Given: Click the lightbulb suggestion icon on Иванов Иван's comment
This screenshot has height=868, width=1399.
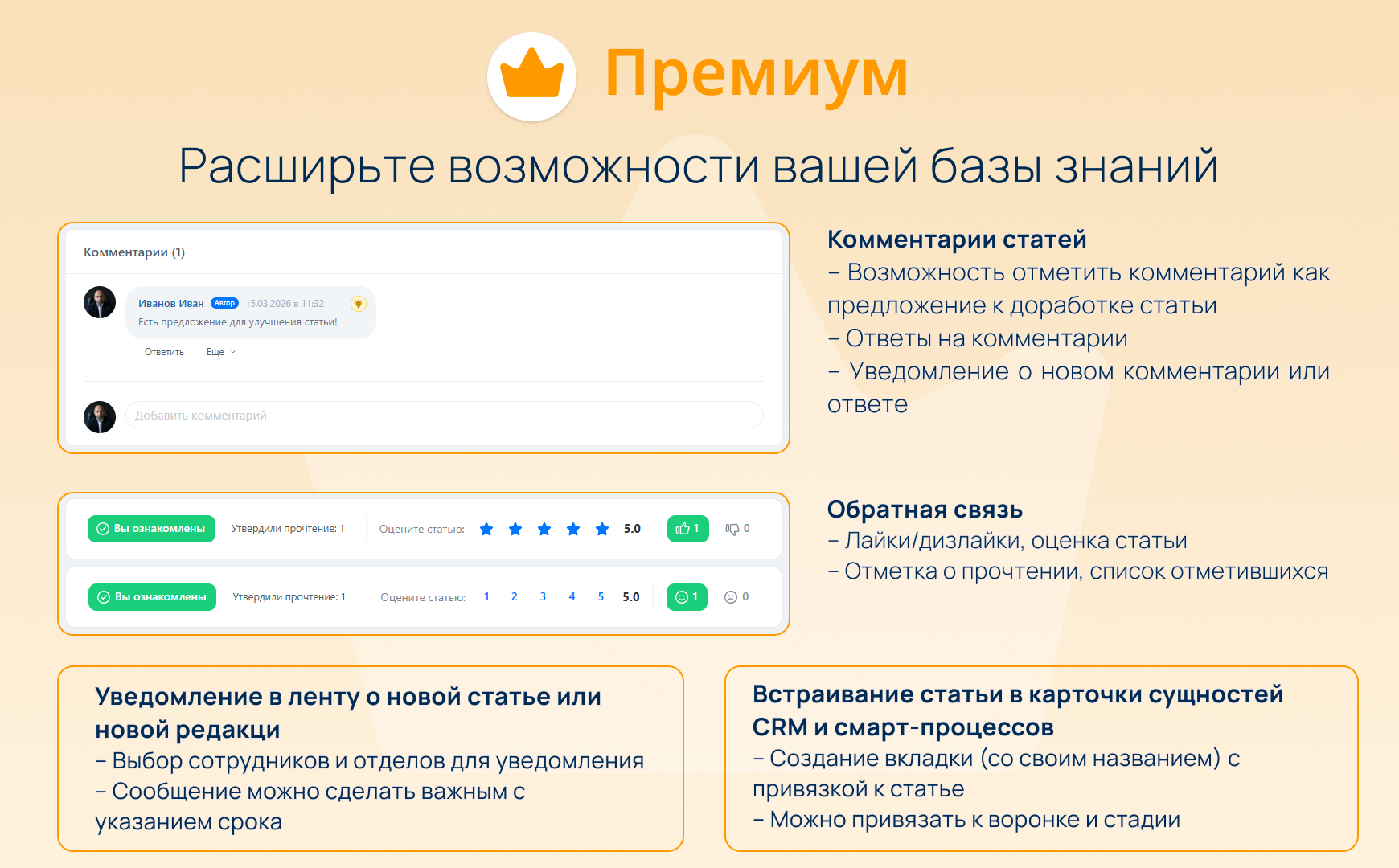Looking at the screenshot, I should tap(359, 303).
